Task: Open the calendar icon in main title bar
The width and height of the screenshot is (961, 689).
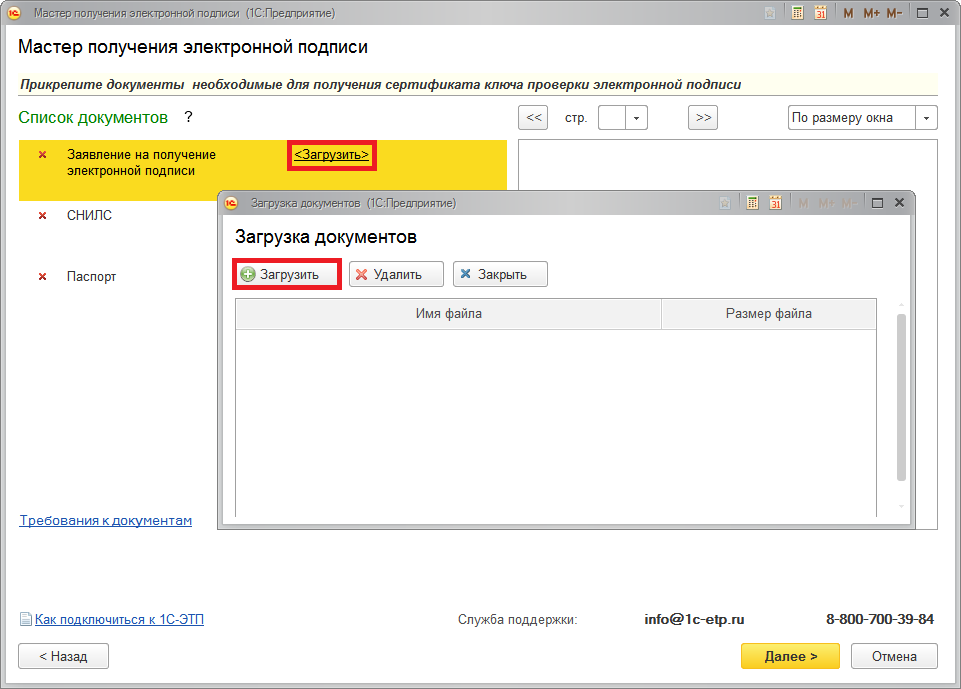Action: click(821, 13)
